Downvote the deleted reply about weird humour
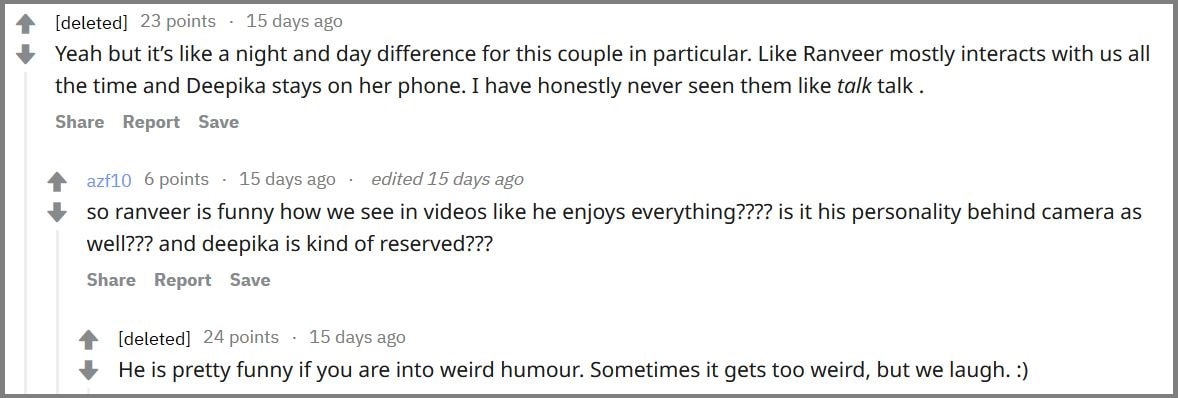1178x398 pixels. (x=89, y=369)
